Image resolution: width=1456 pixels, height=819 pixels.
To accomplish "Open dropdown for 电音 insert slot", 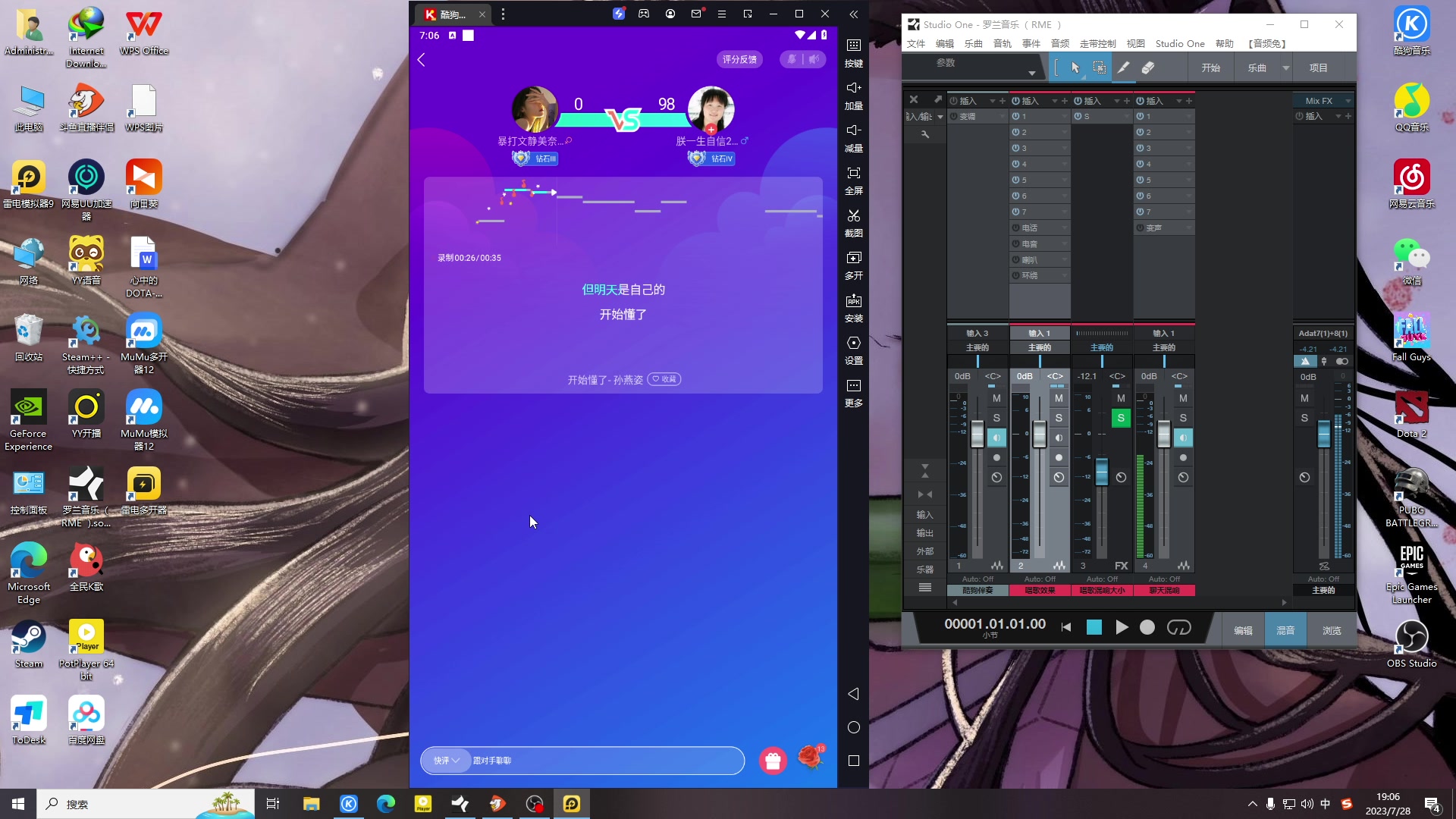I will click(x=1064, y=243).
